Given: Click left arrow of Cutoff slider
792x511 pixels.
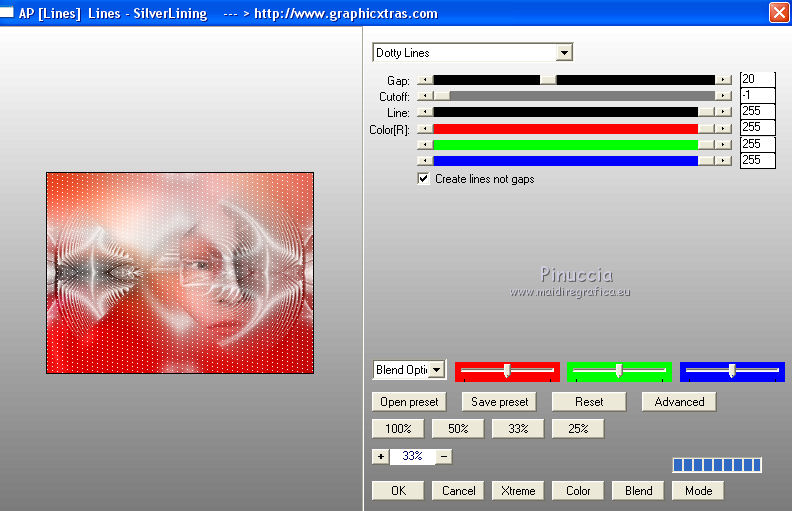Looking at the screenshot, I should point(425,96).
